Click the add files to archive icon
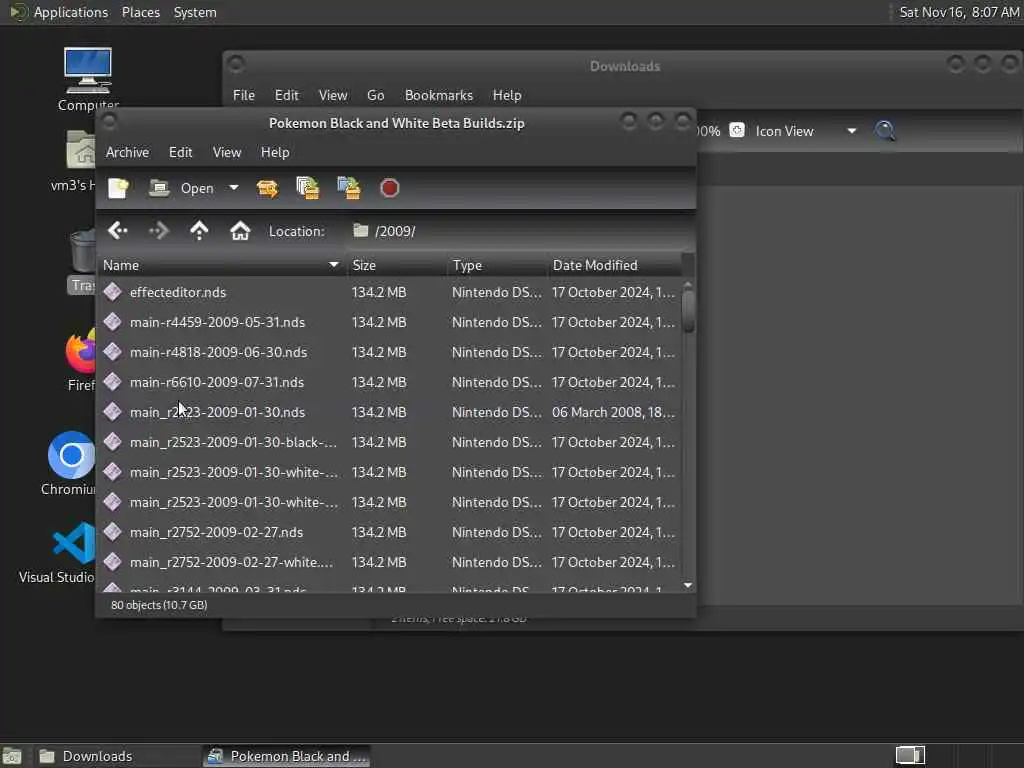The width and height of the screenshot is (1024, 768). click(x=308, y=188)
